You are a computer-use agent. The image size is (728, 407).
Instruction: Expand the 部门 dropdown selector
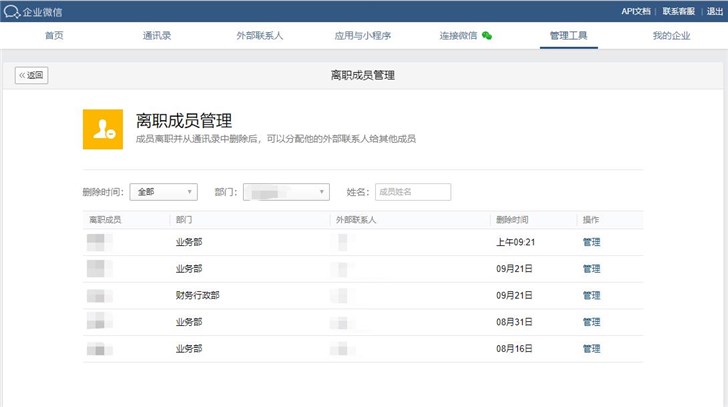click(286, 192)
